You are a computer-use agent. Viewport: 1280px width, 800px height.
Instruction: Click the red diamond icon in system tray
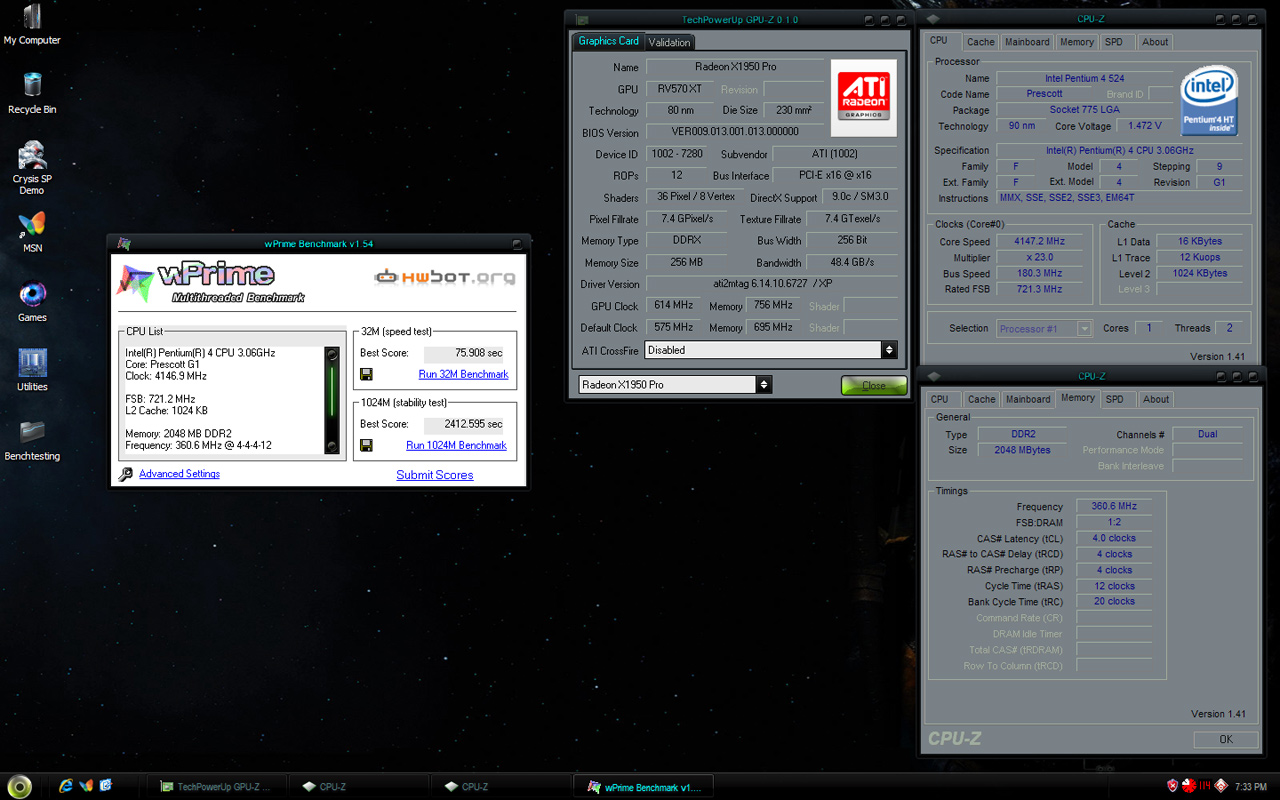click(x=1220, y=787)
